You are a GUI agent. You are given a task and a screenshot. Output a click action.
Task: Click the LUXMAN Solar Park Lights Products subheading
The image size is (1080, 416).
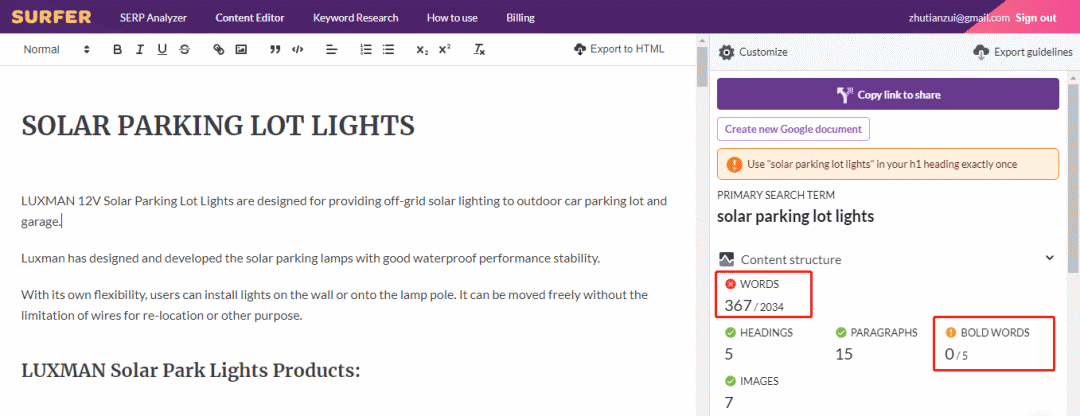point(191,371)
